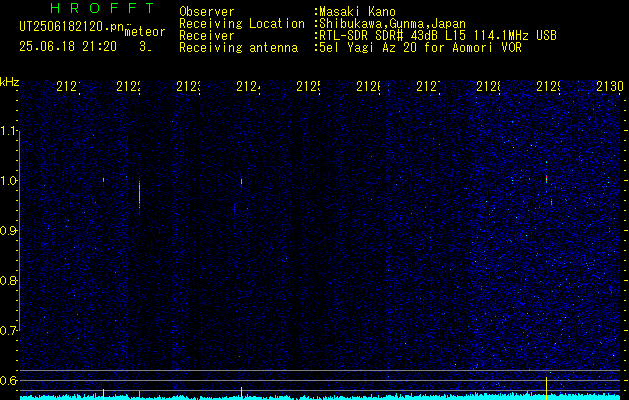629x400 pixels.
Task: Click the tall yellow tick near 2129 at bottom
Action: pyautogui.click(x=546, y=388)
